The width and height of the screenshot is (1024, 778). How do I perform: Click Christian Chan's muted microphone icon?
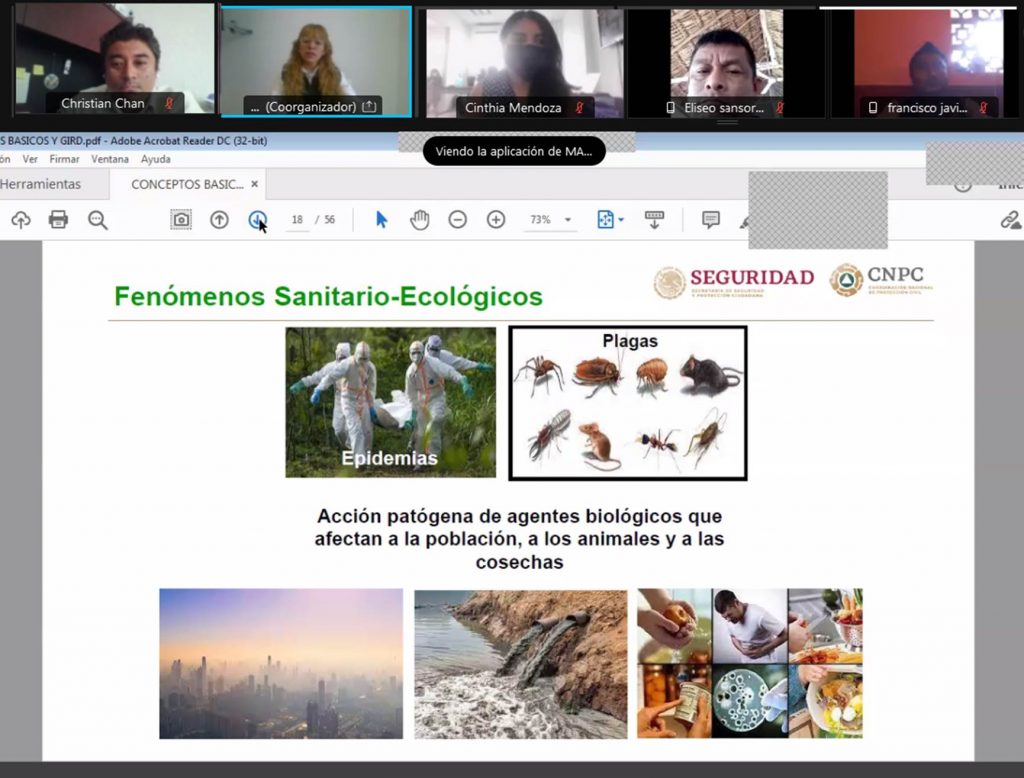point(169,104)
